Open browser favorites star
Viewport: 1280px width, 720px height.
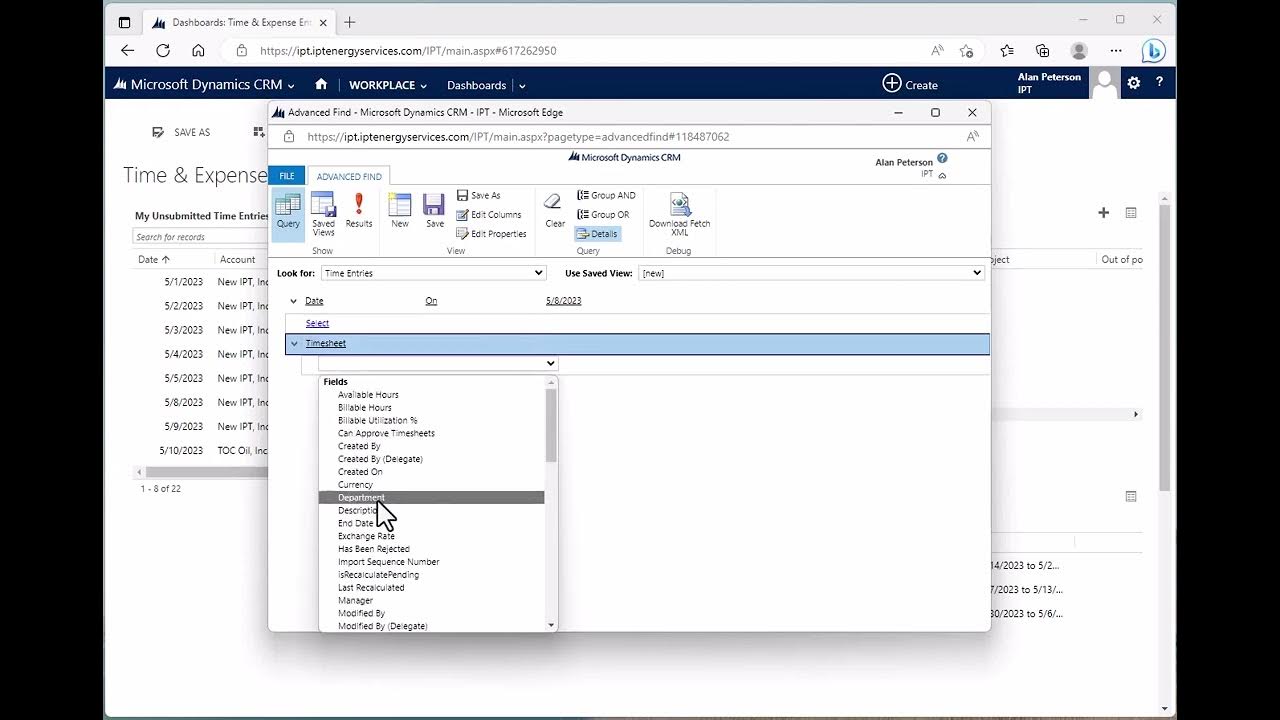[x=1006, y=50]
